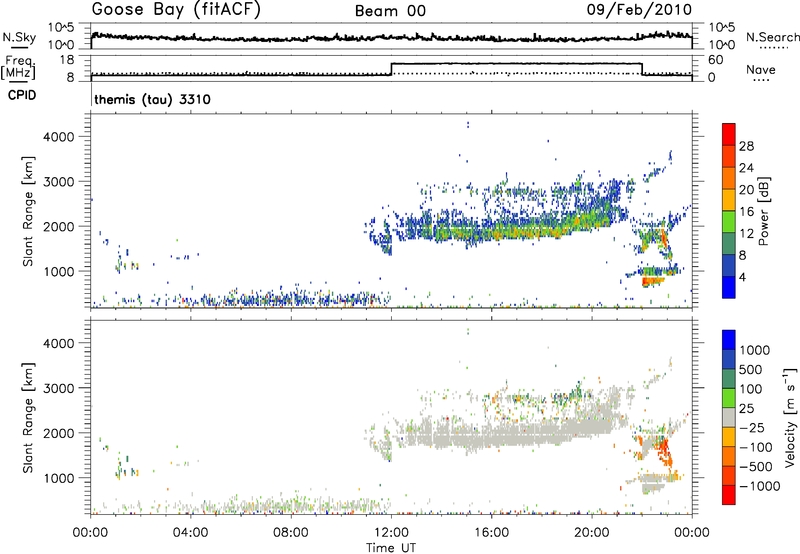Click '4000' tick on Velocity panel
Screen dimensions: 800x554
point(58,343)
